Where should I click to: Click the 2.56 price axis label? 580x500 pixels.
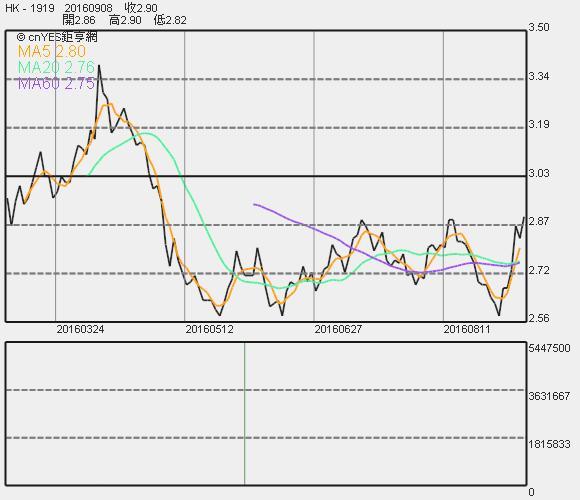539,318
